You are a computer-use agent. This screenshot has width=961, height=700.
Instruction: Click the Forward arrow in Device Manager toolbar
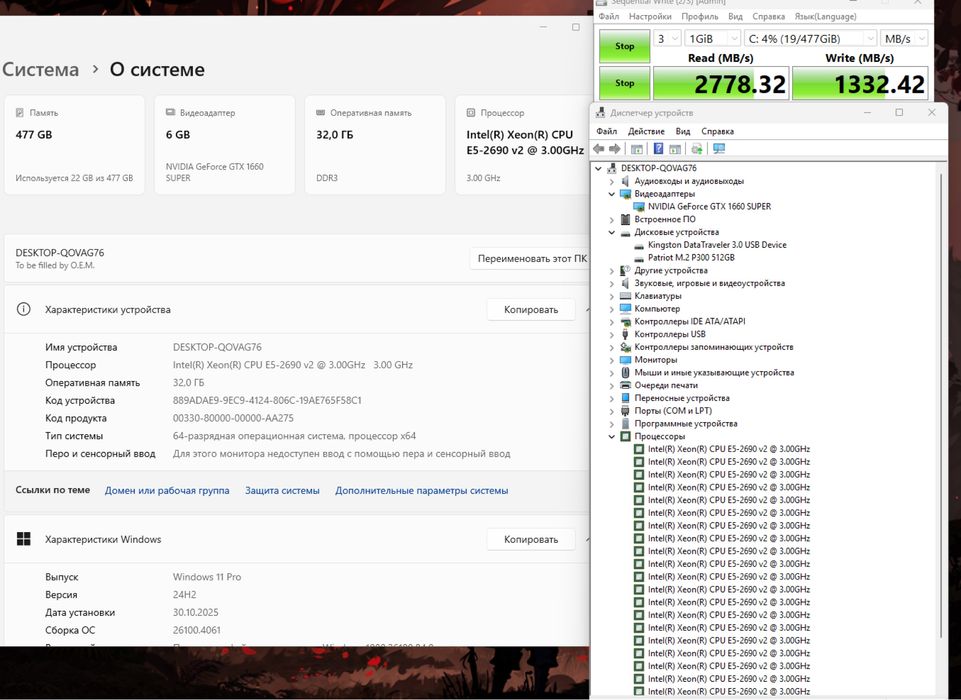tap(614, 149)
